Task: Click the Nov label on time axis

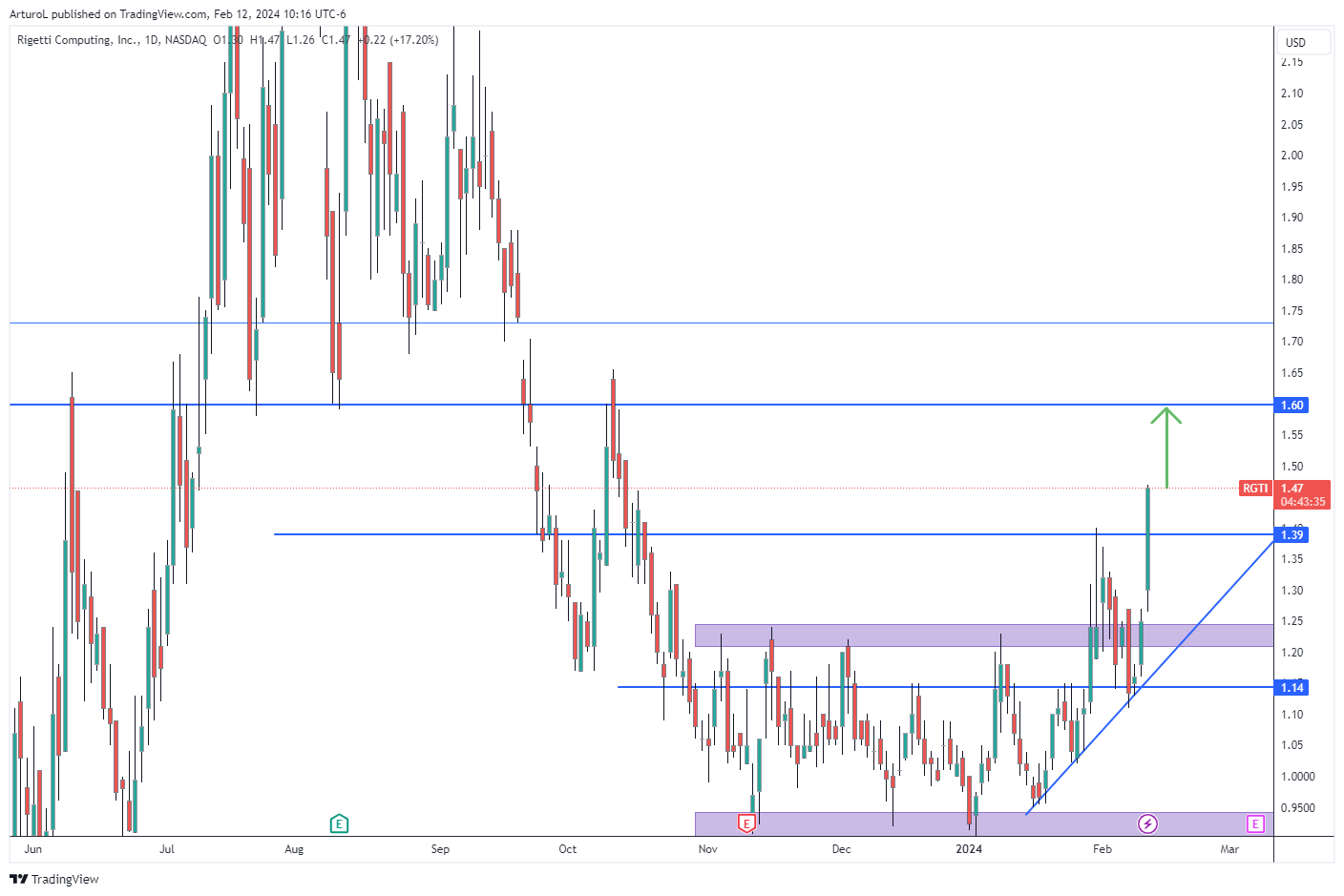Action: 707,849
